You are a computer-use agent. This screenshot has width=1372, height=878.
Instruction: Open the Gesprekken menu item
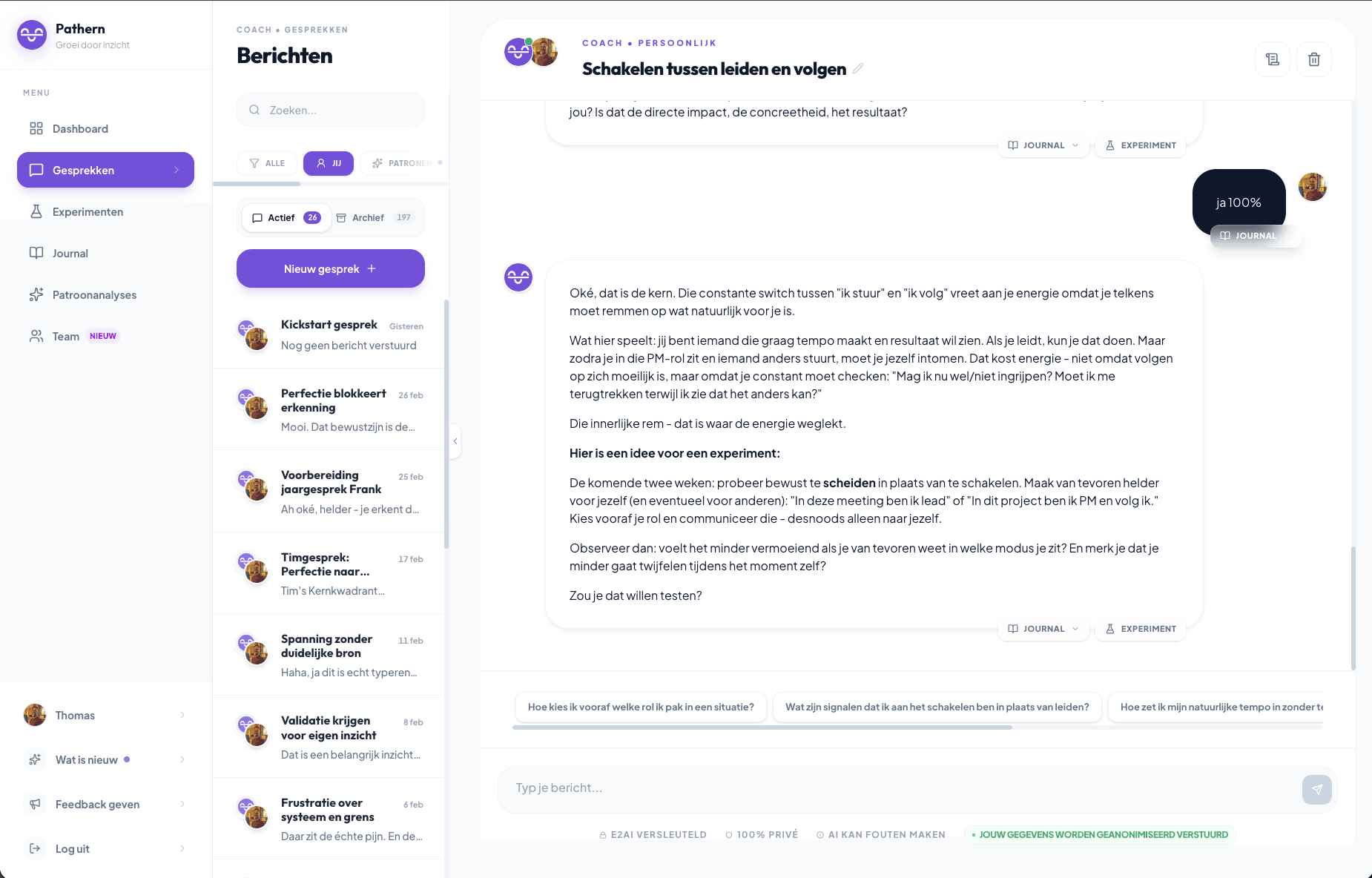[x=82, y=170]
